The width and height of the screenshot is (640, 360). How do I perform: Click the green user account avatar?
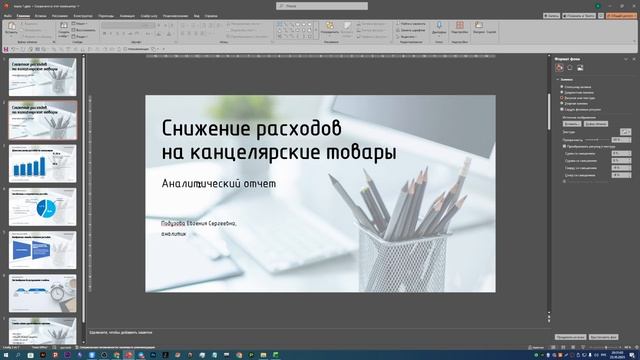coord(598,6)
